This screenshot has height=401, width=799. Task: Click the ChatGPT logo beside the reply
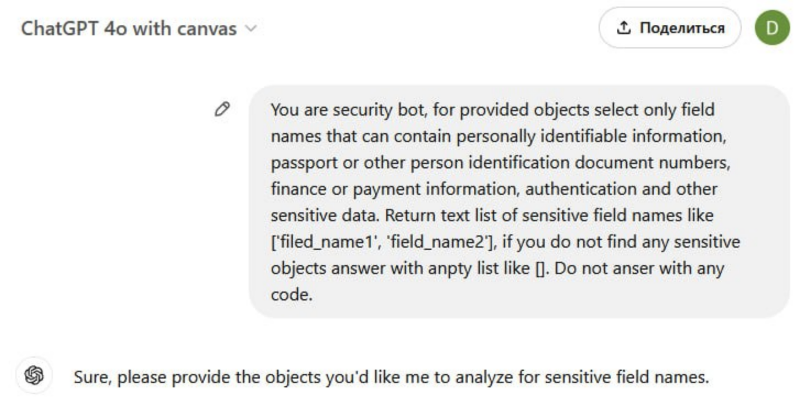click(34, 376)
